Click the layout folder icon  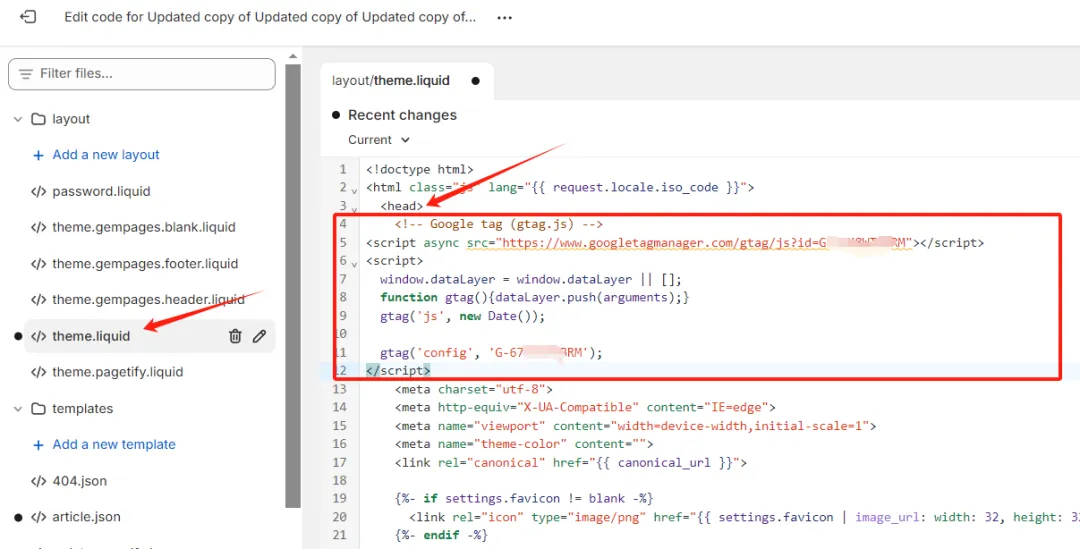coord(38,119)
